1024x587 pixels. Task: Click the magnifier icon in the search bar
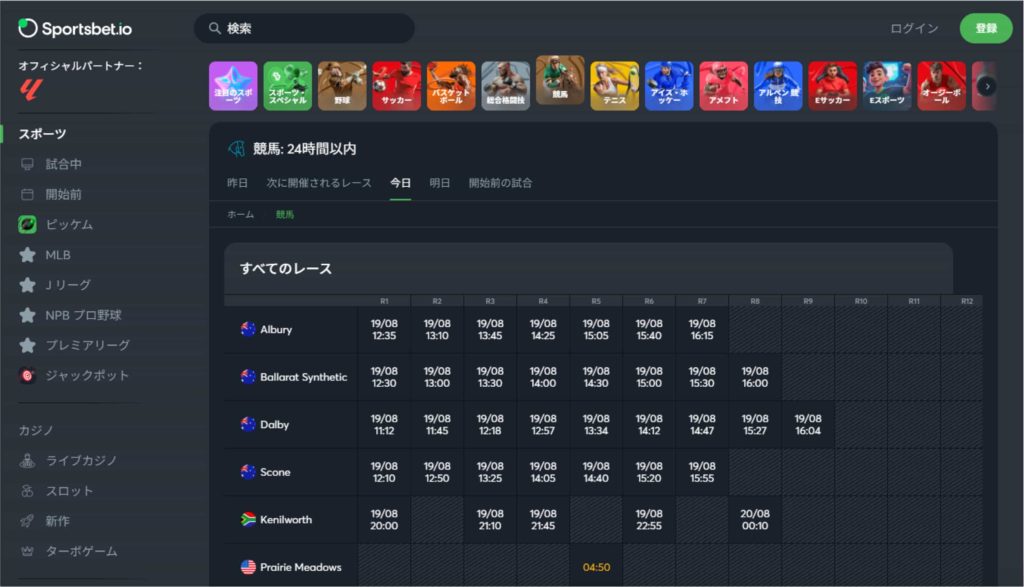pos(214,28)
